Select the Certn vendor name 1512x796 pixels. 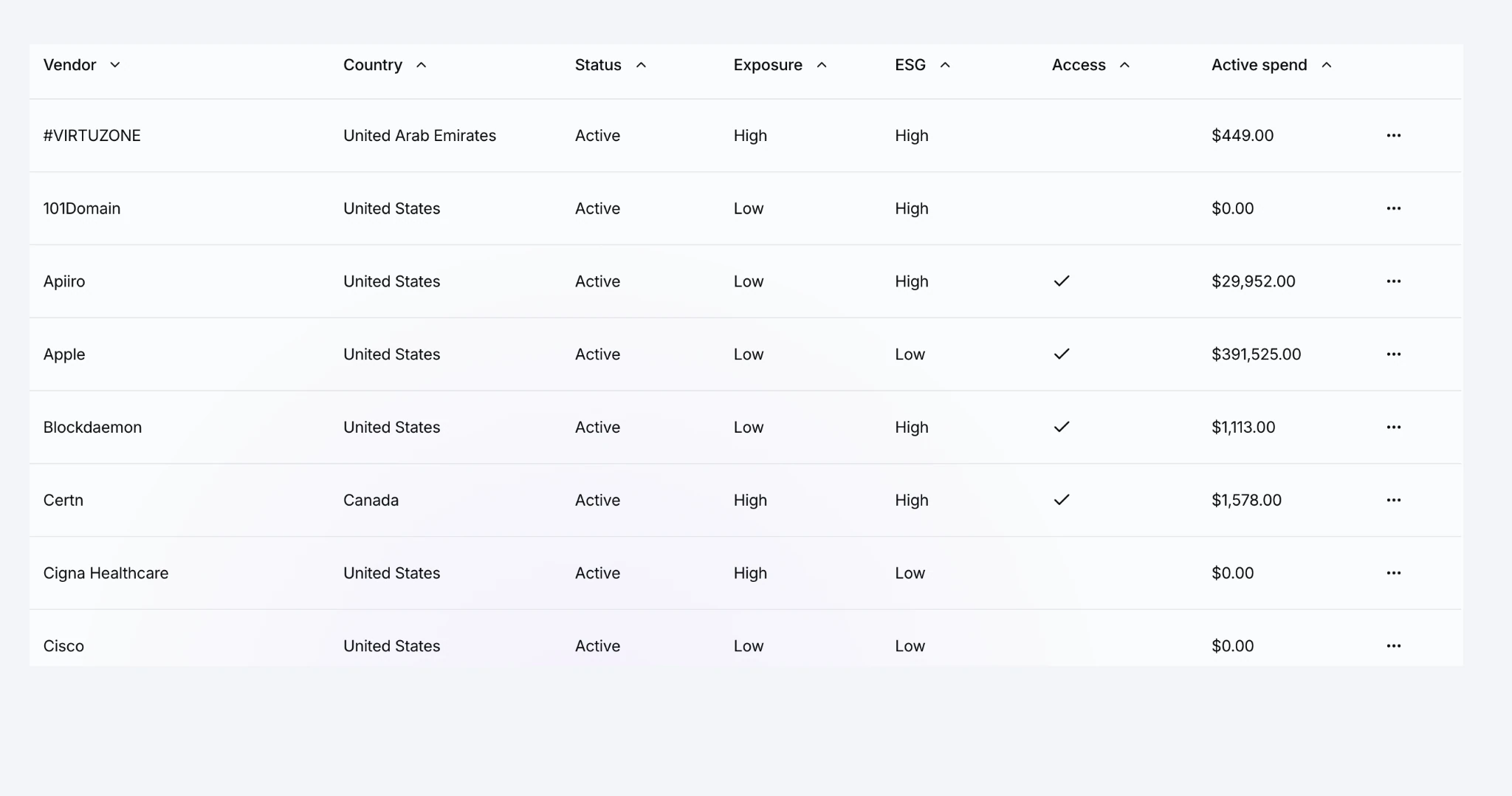pyautogui.click(x=63, y=501)
